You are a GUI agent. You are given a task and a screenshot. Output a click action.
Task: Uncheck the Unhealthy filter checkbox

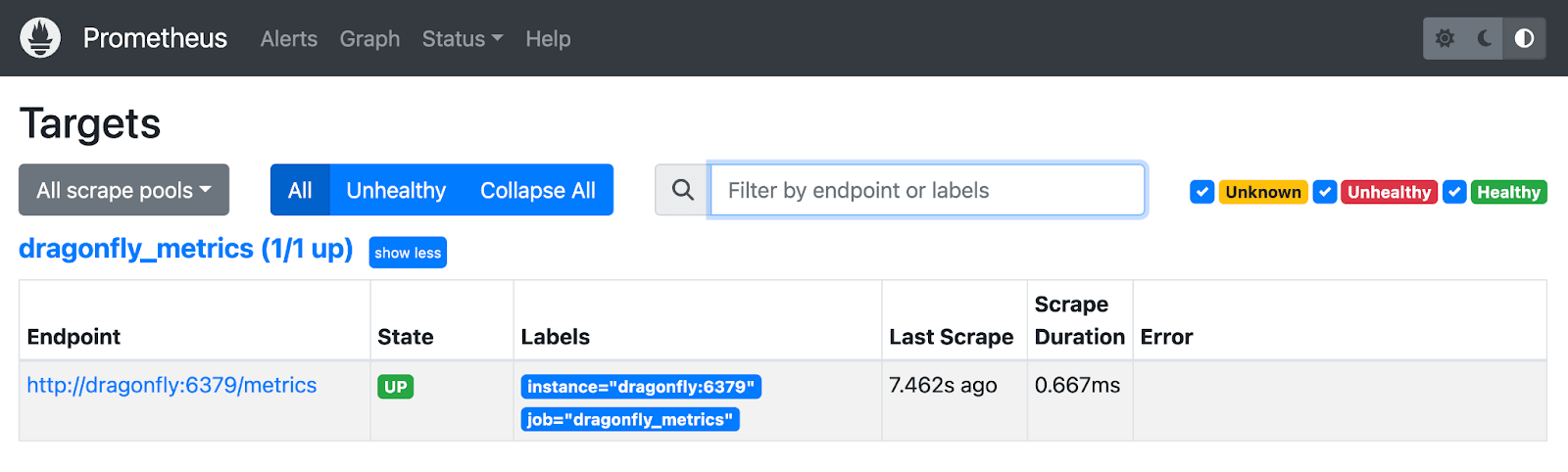[x=1325, y=192]
